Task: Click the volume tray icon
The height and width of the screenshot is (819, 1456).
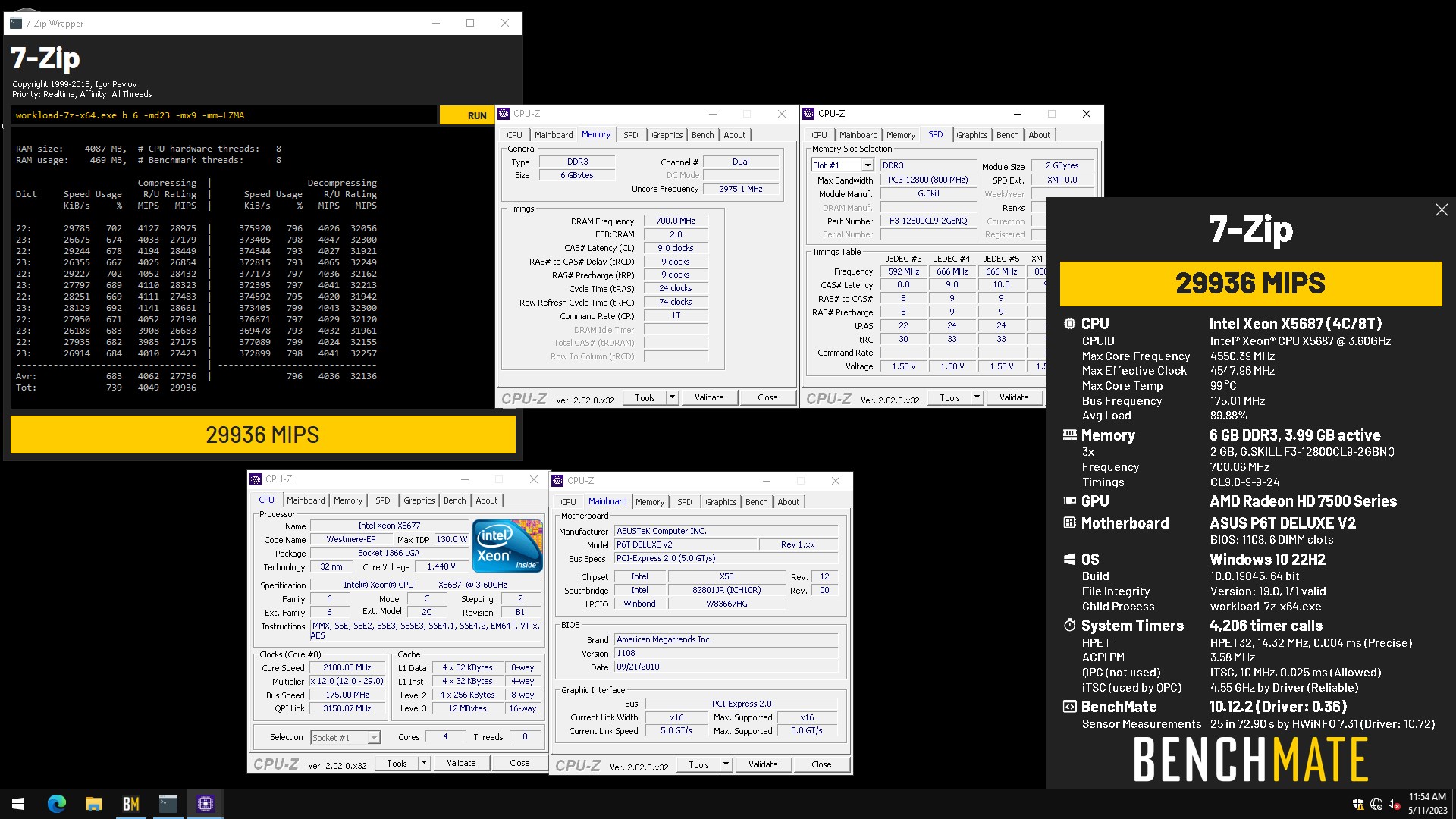Action: [1394, 804]
